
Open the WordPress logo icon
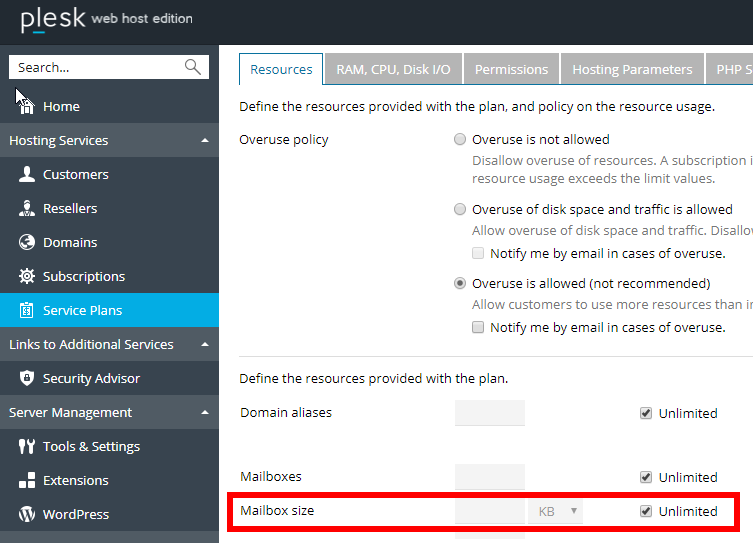click(x=26, y=514)
